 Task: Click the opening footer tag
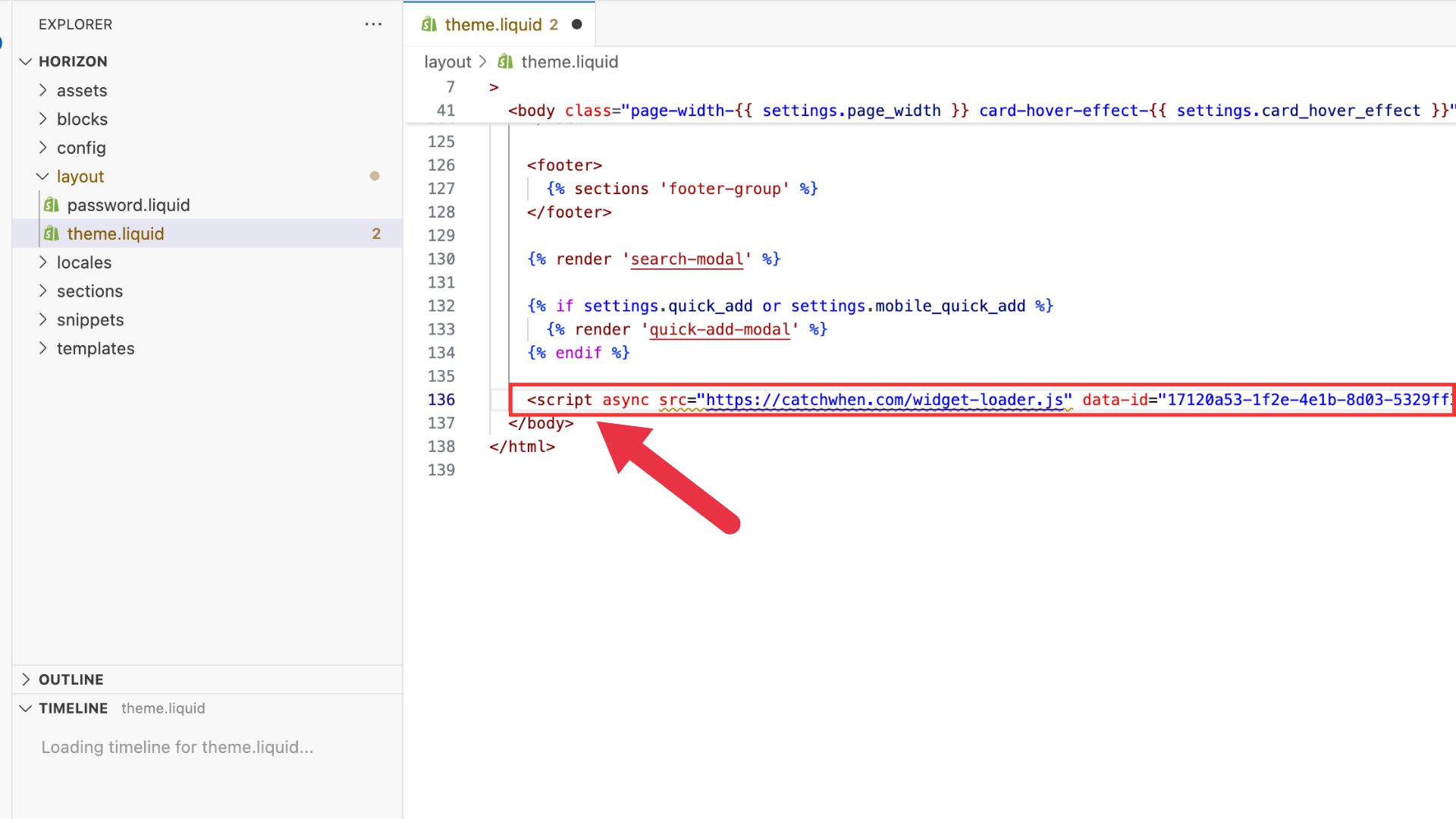(x=564, y=165)
